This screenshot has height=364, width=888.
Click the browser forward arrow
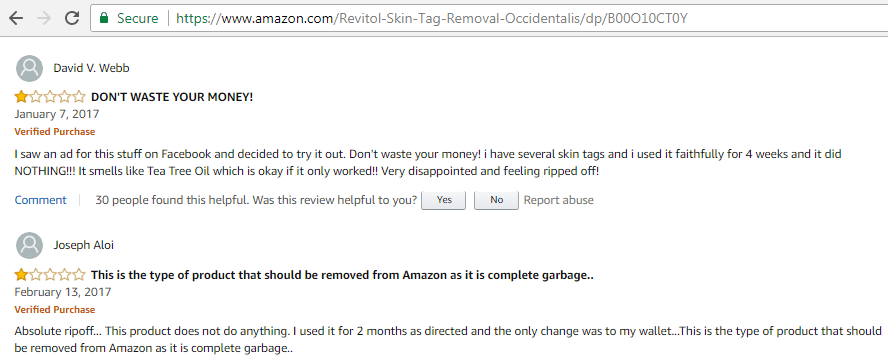pyautogui.click(x=44, y=18)
